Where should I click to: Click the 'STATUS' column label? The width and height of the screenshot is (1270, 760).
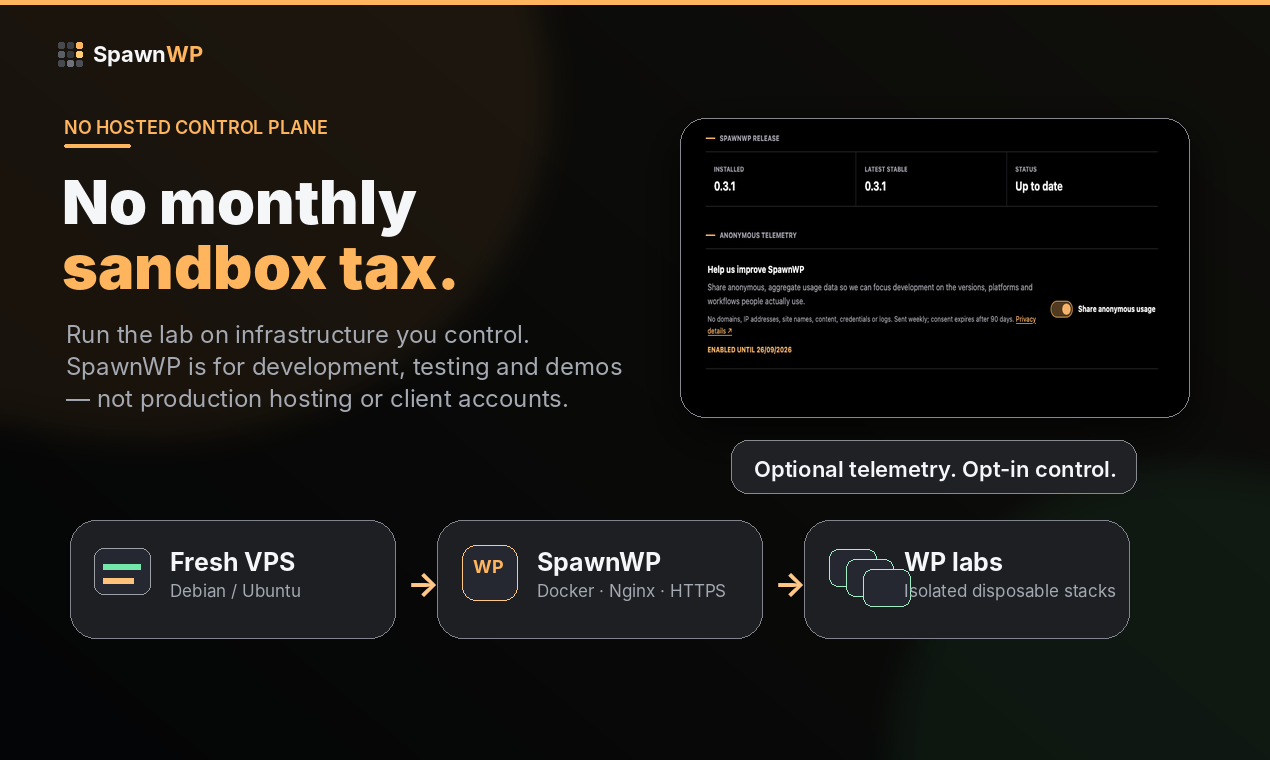tap(1026, 169)
